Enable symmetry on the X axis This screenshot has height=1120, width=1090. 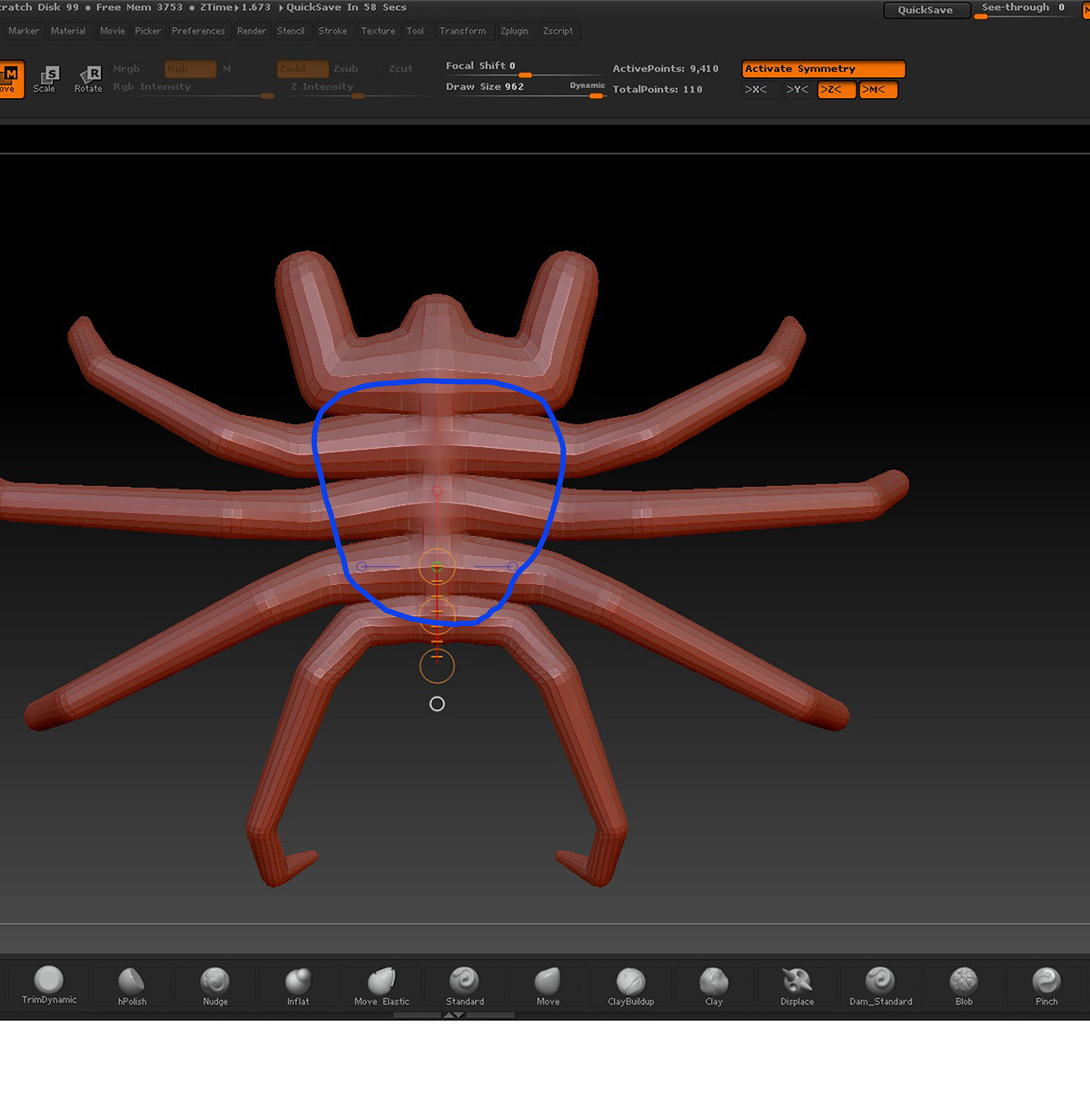click(x=758, y=89)
